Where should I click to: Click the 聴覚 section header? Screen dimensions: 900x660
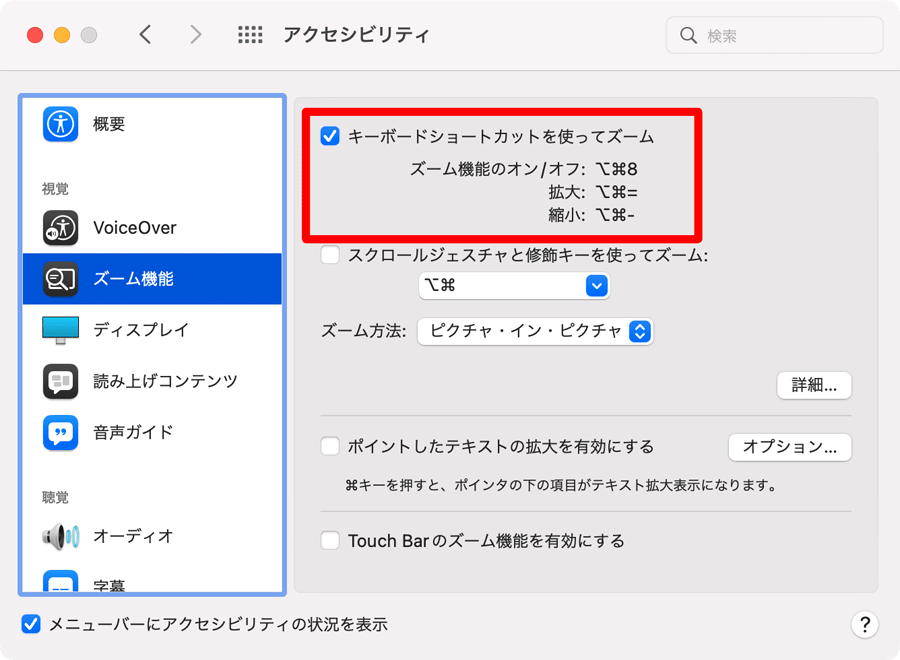55,498
